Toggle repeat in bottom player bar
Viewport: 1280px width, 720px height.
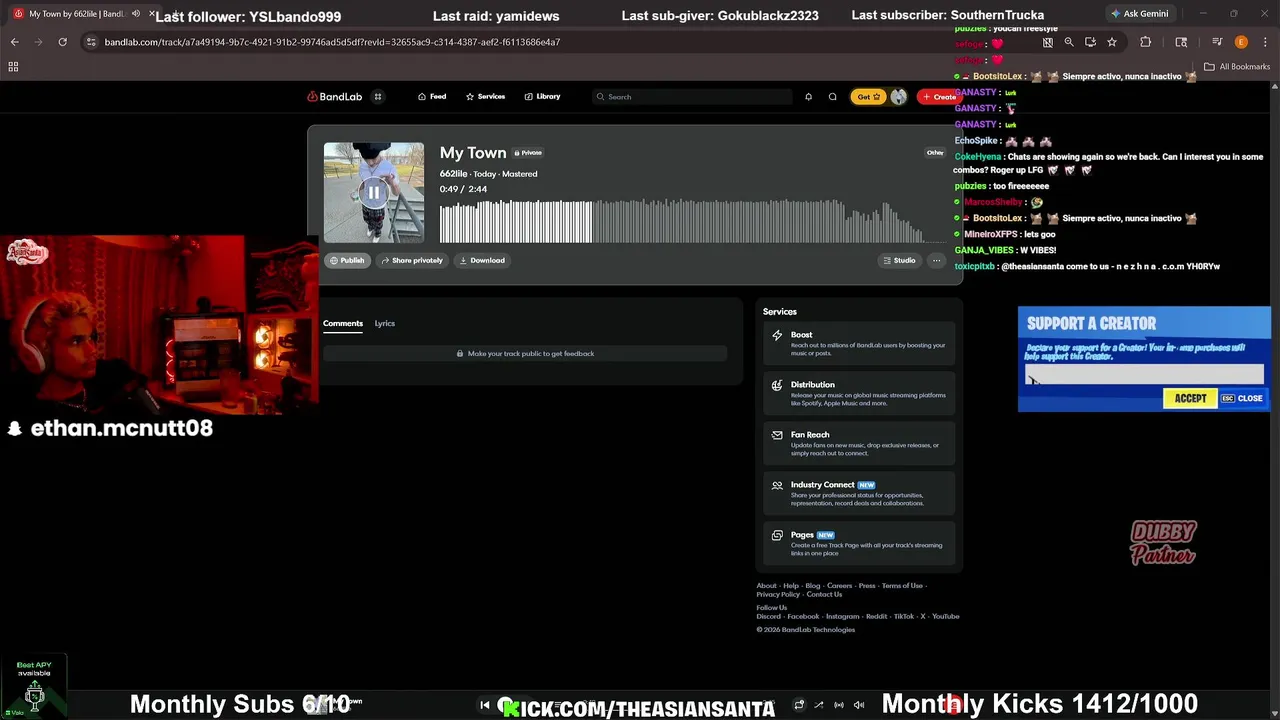click(799, 705)
